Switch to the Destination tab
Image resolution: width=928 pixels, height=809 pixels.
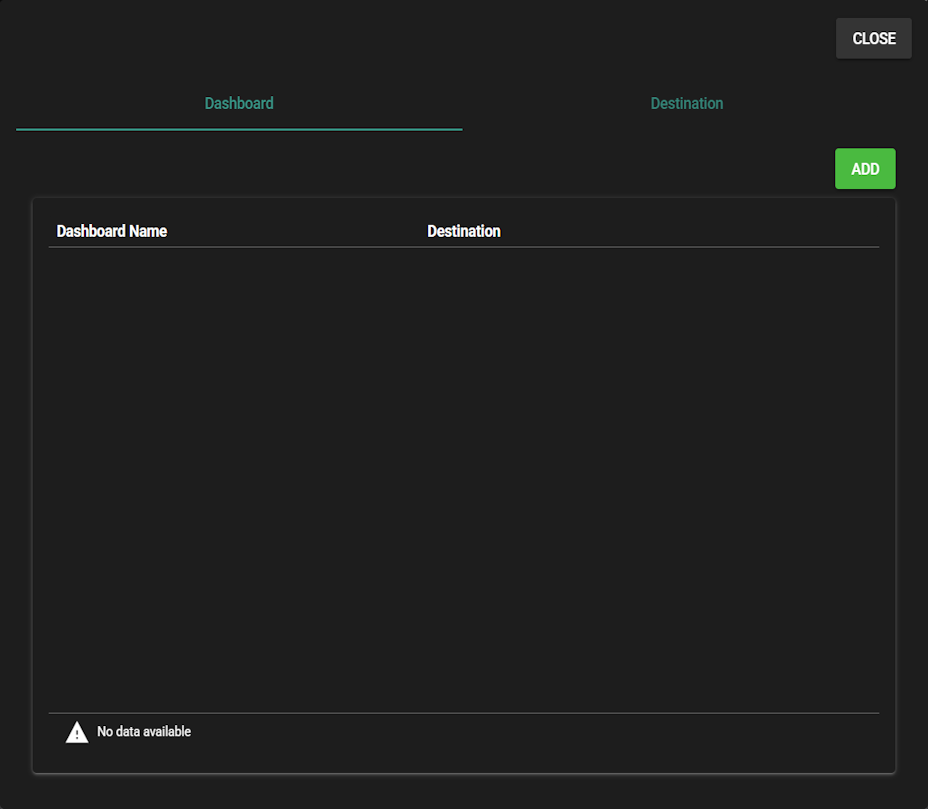686,104
